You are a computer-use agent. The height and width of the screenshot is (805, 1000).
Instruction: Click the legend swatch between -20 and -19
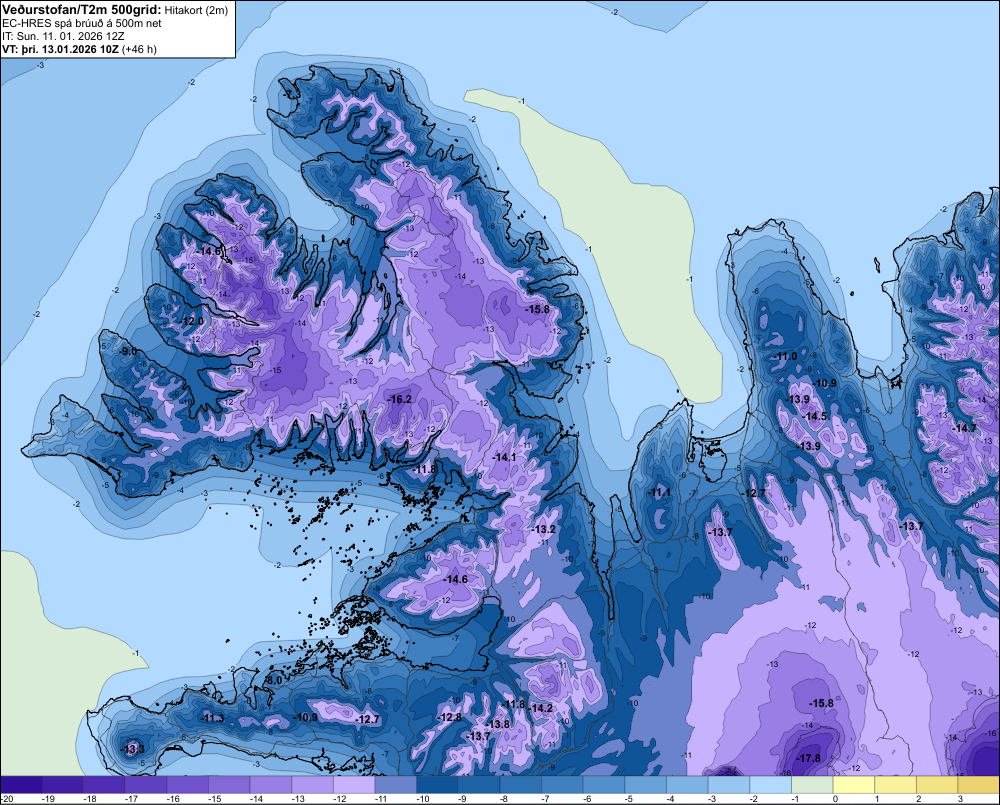(x=21, y=784)
